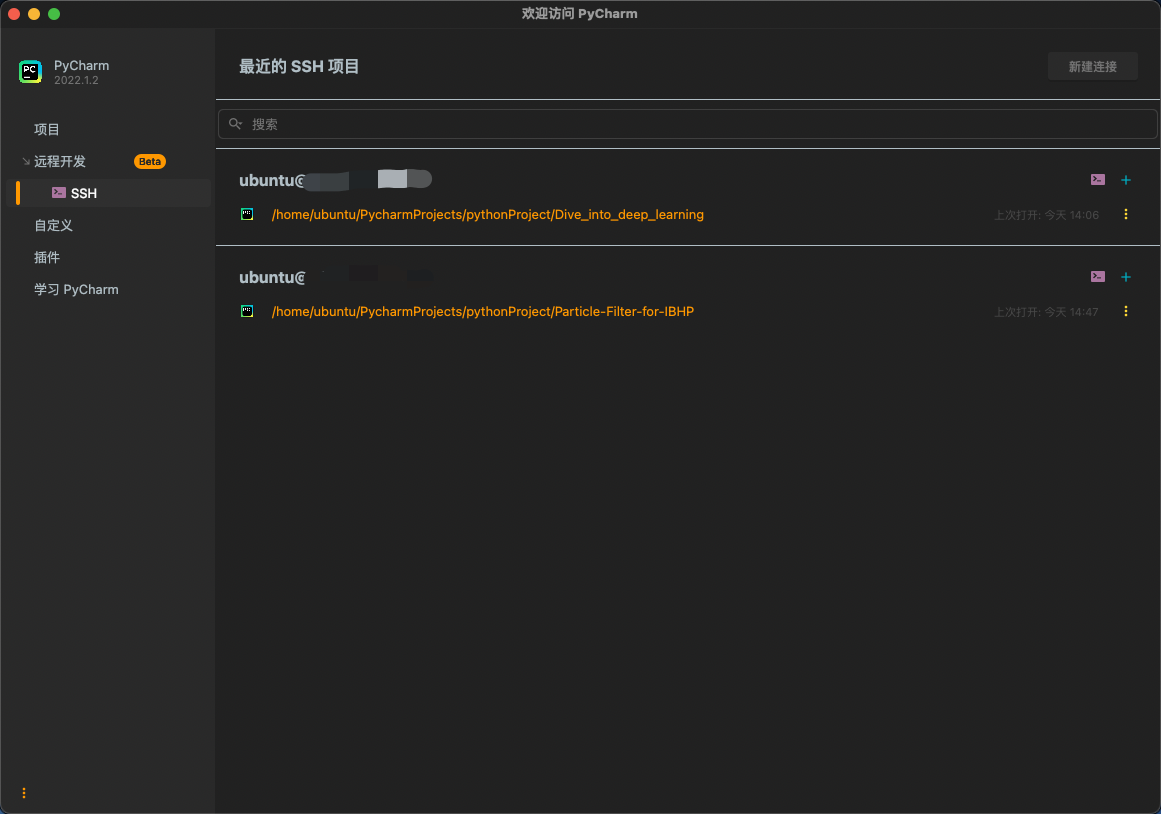The height and width of the screenshot is (814, 1161).
Task: Open terminal for first ubuntu host
Action: coord(1097,180)
